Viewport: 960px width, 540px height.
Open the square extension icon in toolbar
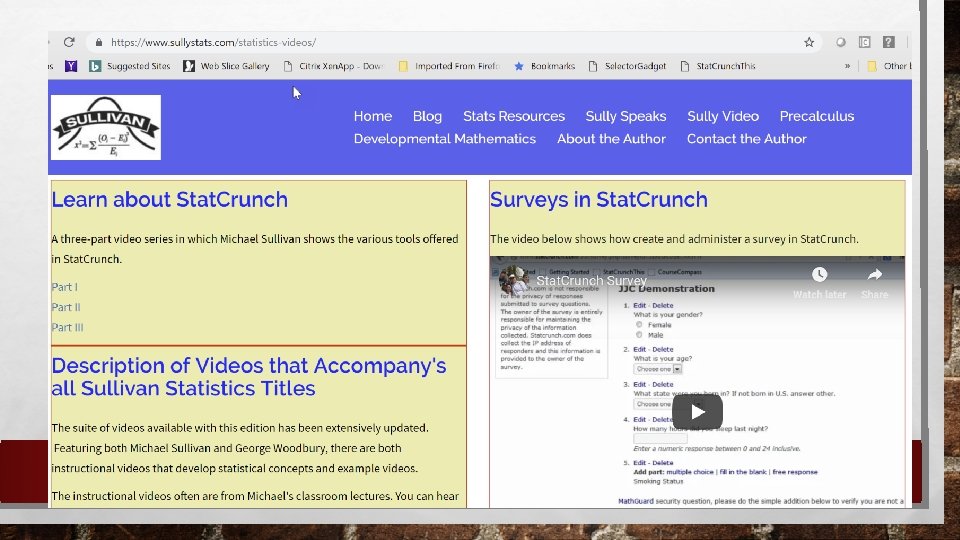click(864, 42)
